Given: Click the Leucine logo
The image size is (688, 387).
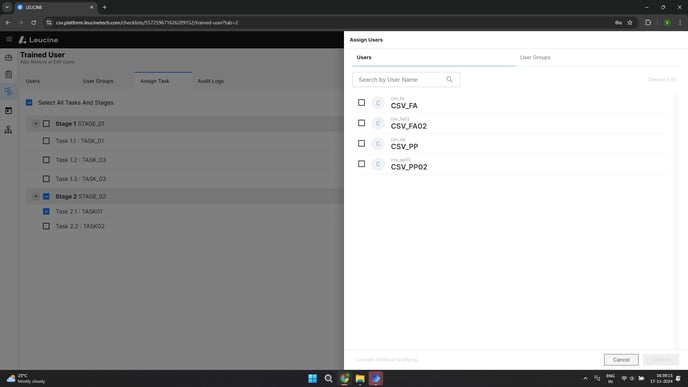Looking at the screenshot, I should 38,40.
